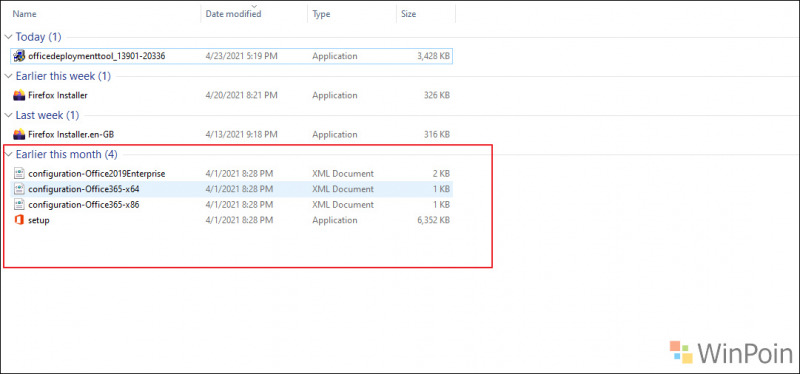This screenshot has height=374, width=800.
Task: Select the Firefox Installer file name
Action: click(58, 95)
